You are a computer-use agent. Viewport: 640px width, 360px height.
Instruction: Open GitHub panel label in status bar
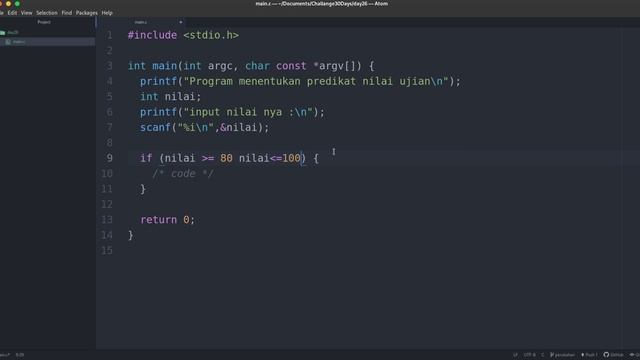pos(617,355)
